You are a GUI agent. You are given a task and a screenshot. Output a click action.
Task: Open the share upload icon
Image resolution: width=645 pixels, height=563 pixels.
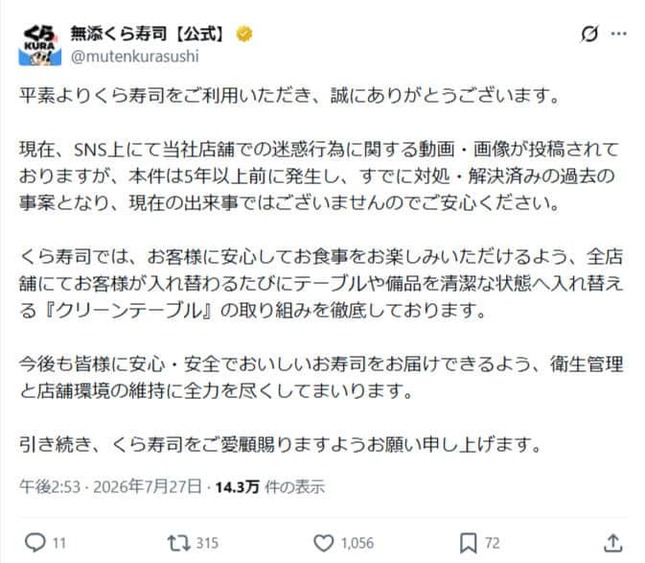tap(613, 543)
